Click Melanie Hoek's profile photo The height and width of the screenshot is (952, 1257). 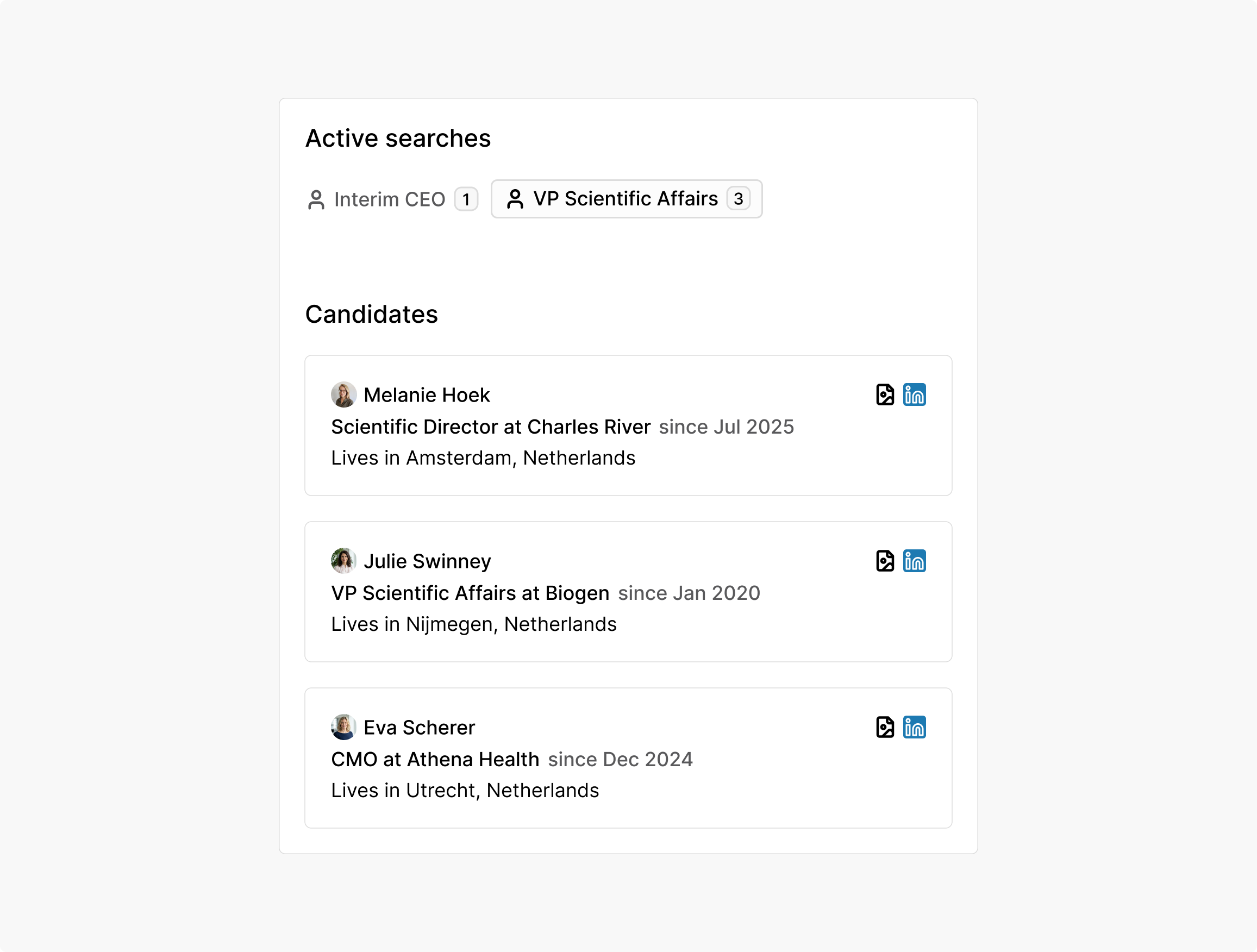(343, 394)
